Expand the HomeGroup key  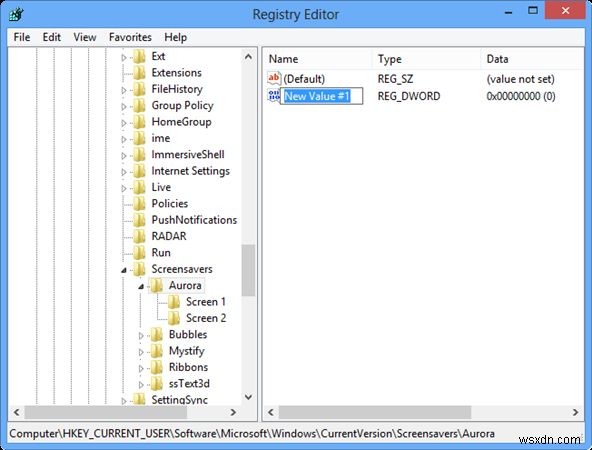tap(124, 123)
